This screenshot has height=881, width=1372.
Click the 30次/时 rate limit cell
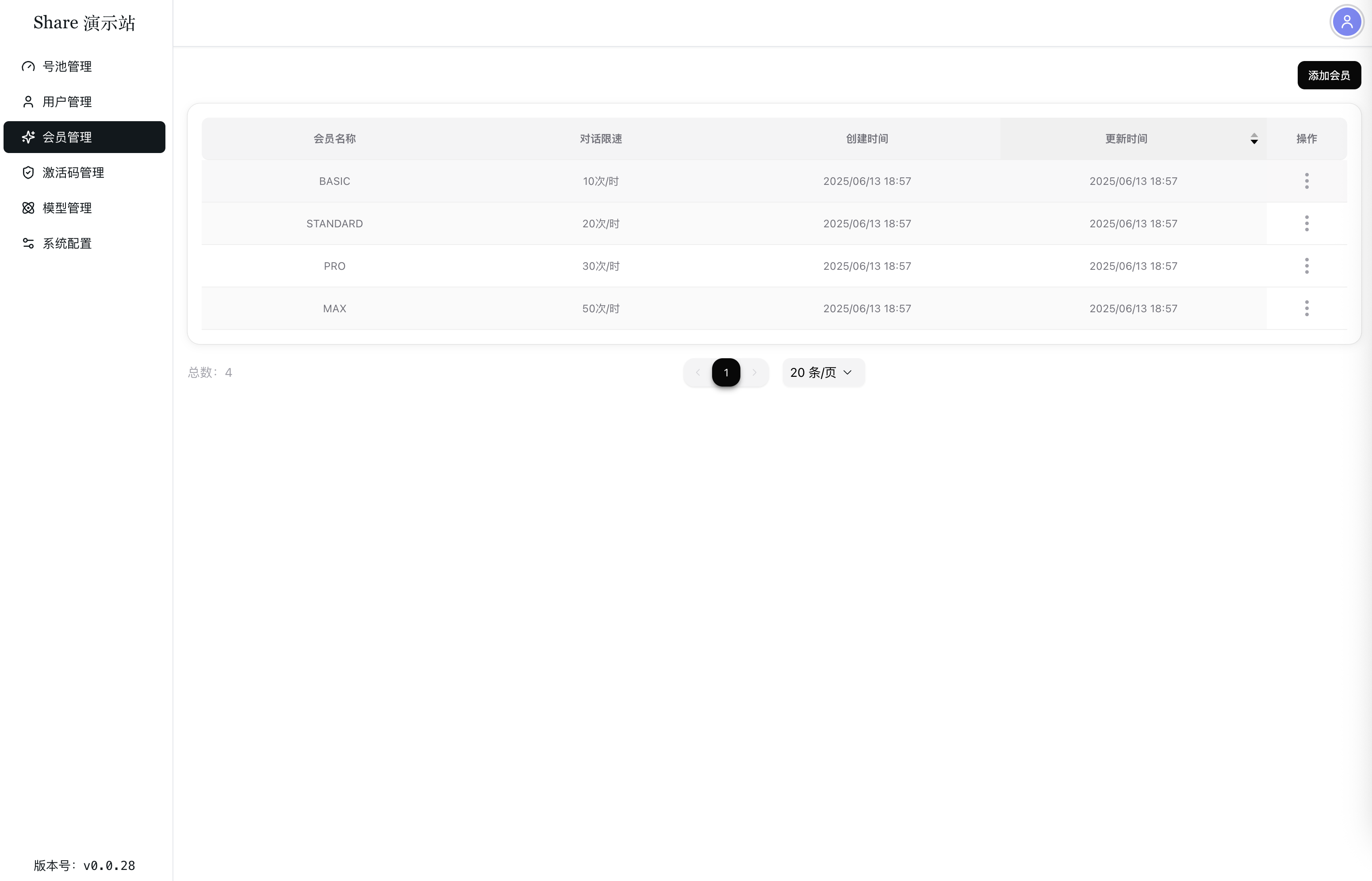601,266
